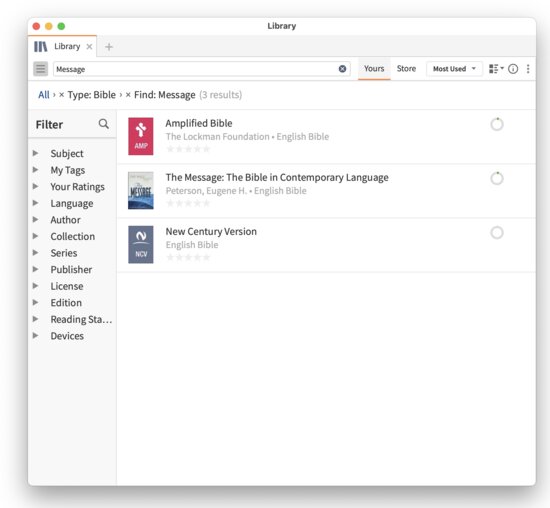This screenshot has height=508, width=550.
Task: Click The Lockman Foundation • English Bible subtitle
Action: [247, 136]
